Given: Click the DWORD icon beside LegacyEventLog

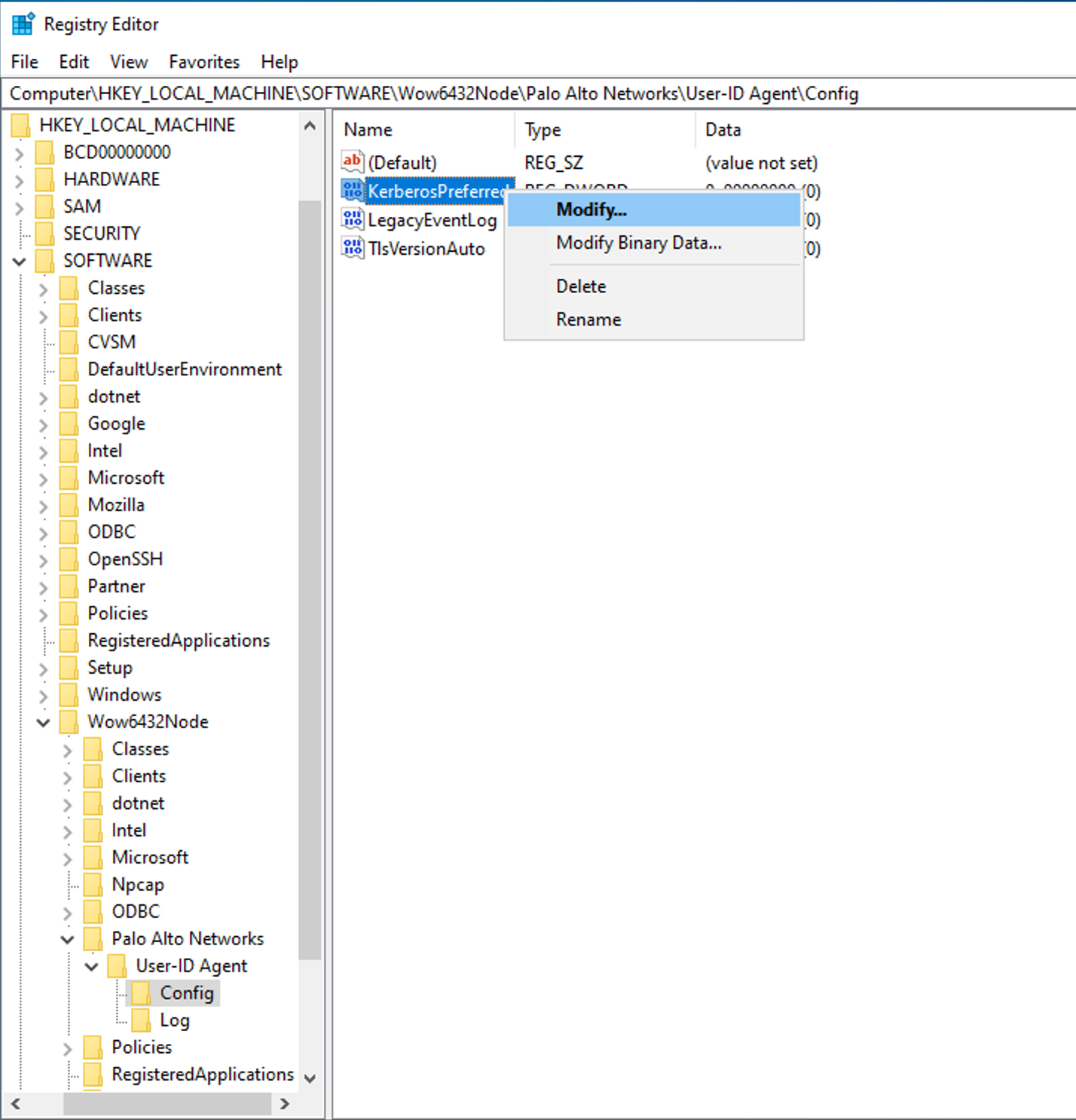Looking at the screenshot, I should (351, 219).
